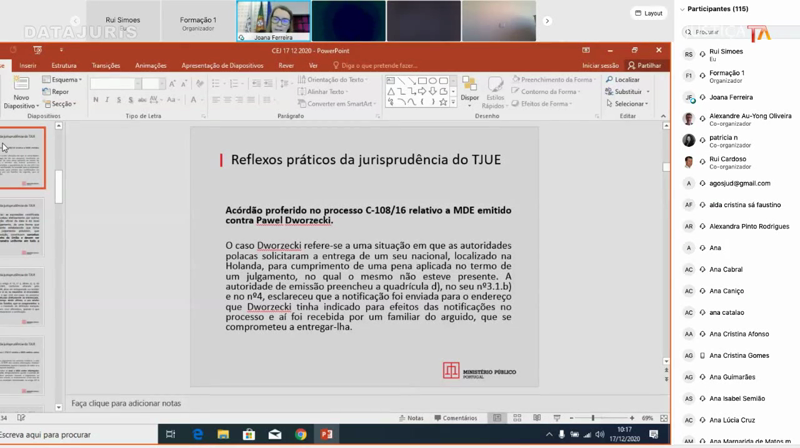This screenshot has width=800, height=448.
Task: Open Chrome from the taskbar
Action: click(x=300, y=434)
